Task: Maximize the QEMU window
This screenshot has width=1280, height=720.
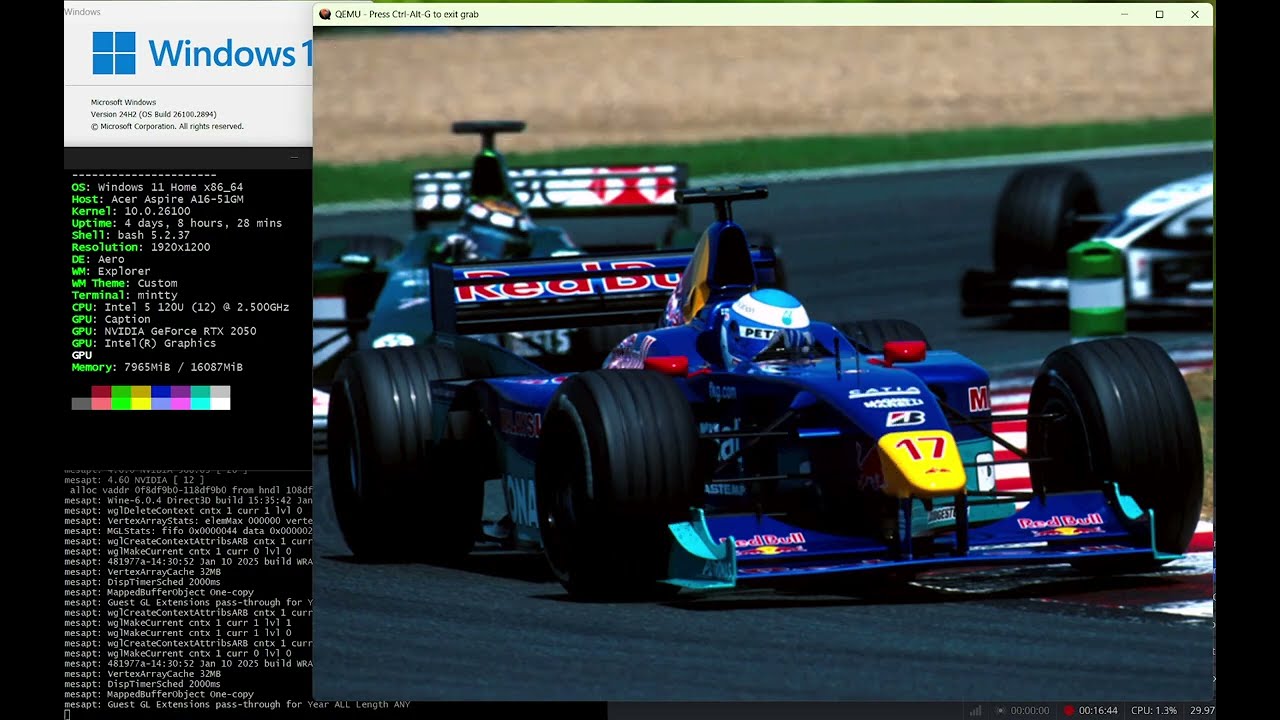Action: [1159, 14]
